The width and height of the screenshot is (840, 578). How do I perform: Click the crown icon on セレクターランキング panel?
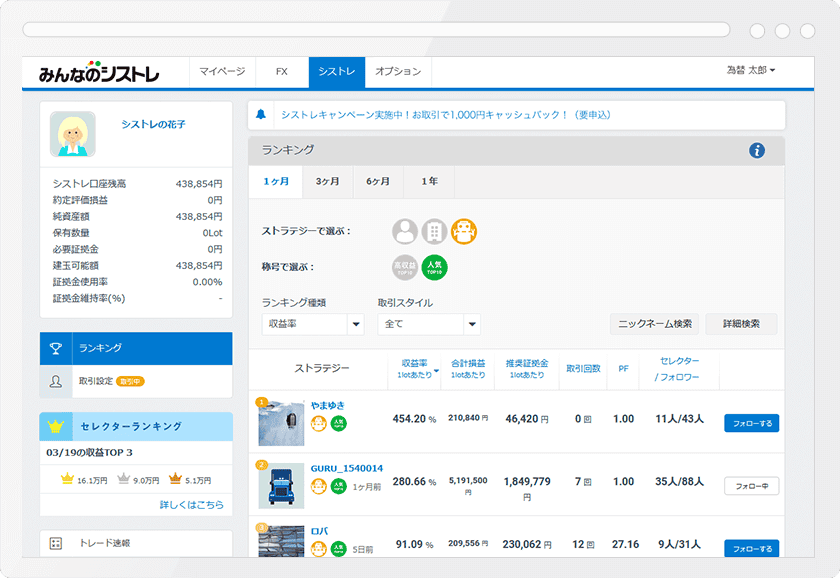56,425
